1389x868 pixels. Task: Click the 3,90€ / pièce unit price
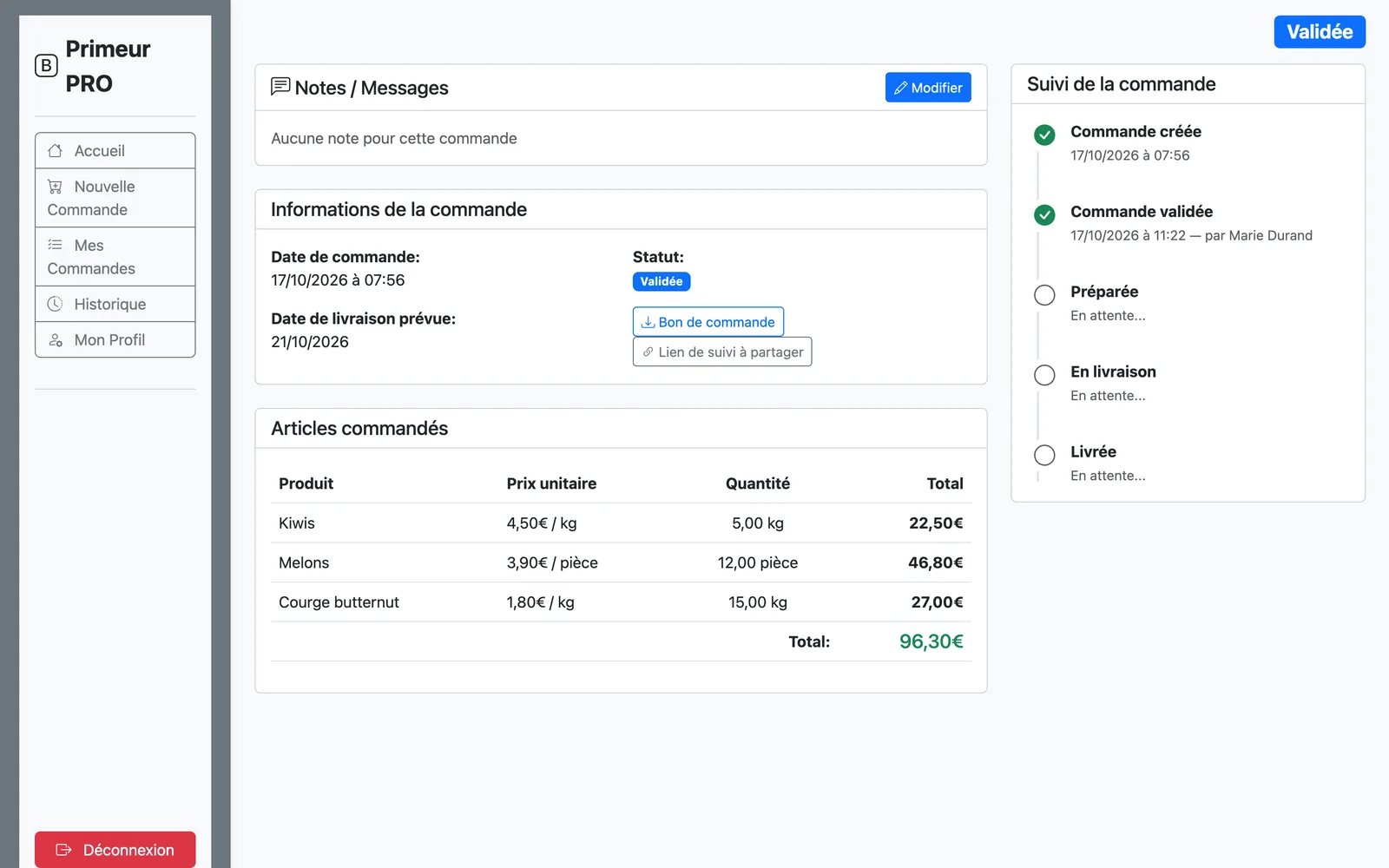point(552,562)
